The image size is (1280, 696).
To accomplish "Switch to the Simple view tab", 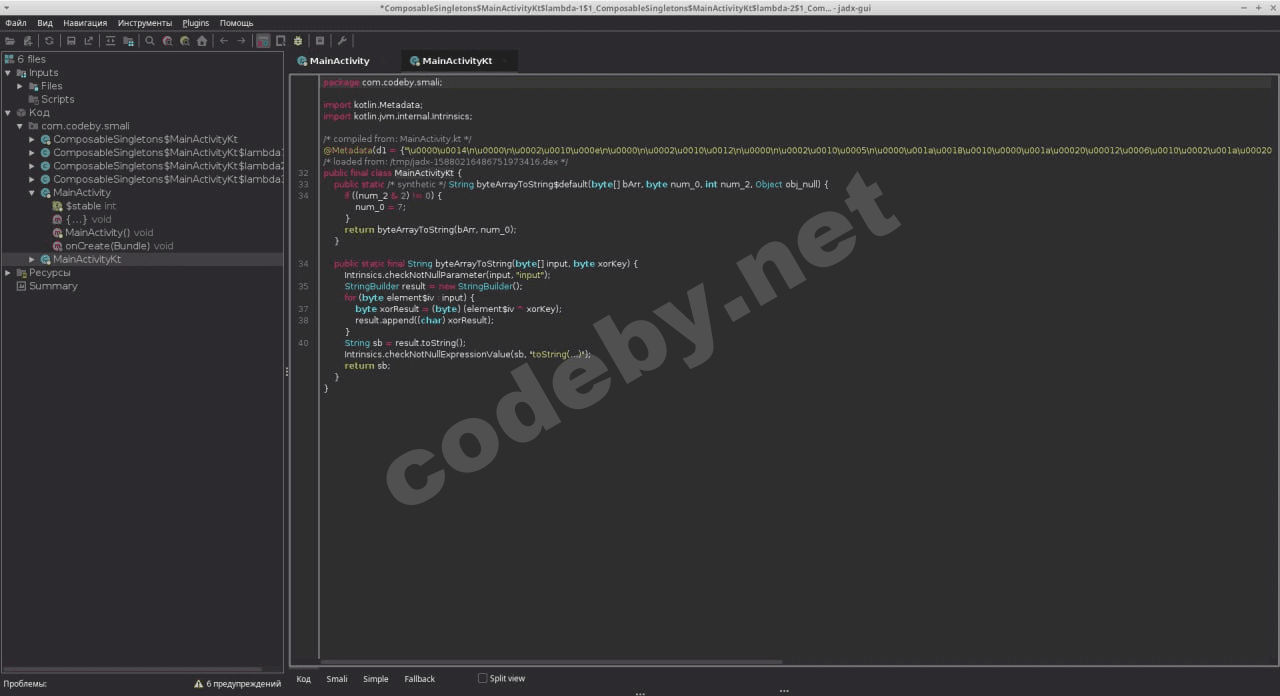I will [x=376, y=679].
